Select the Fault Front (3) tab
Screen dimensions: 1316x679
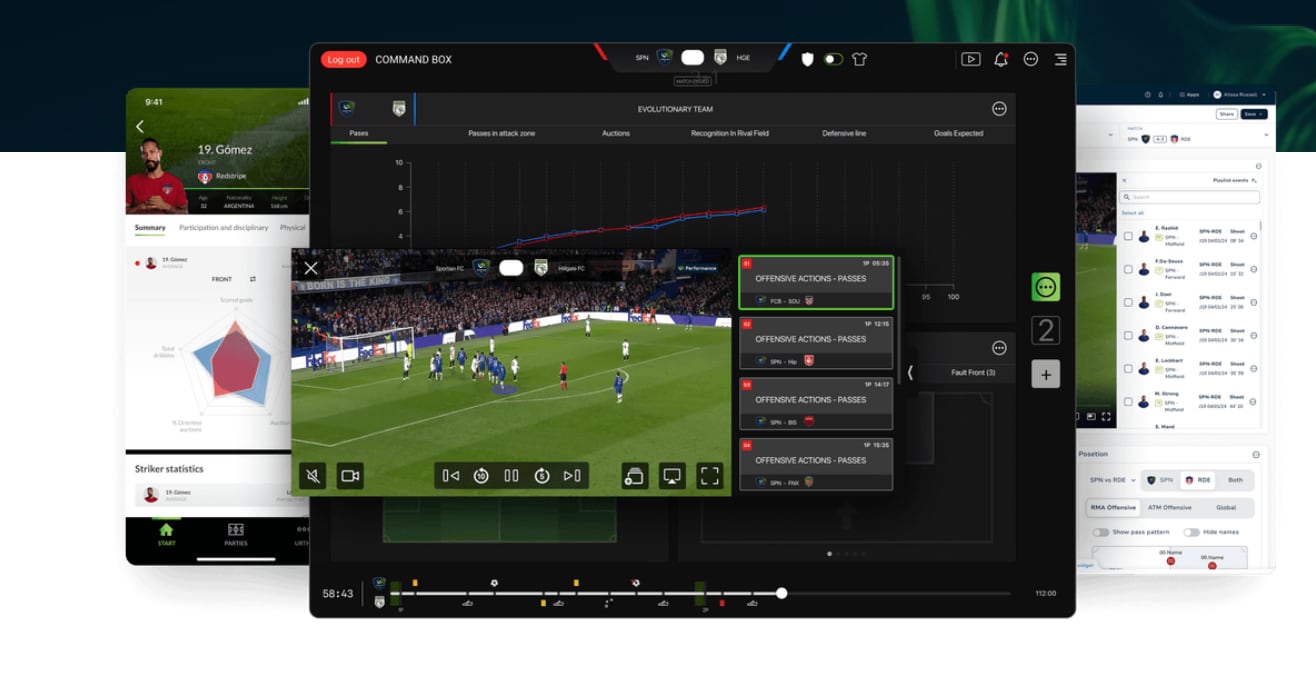tap(973, 372)
